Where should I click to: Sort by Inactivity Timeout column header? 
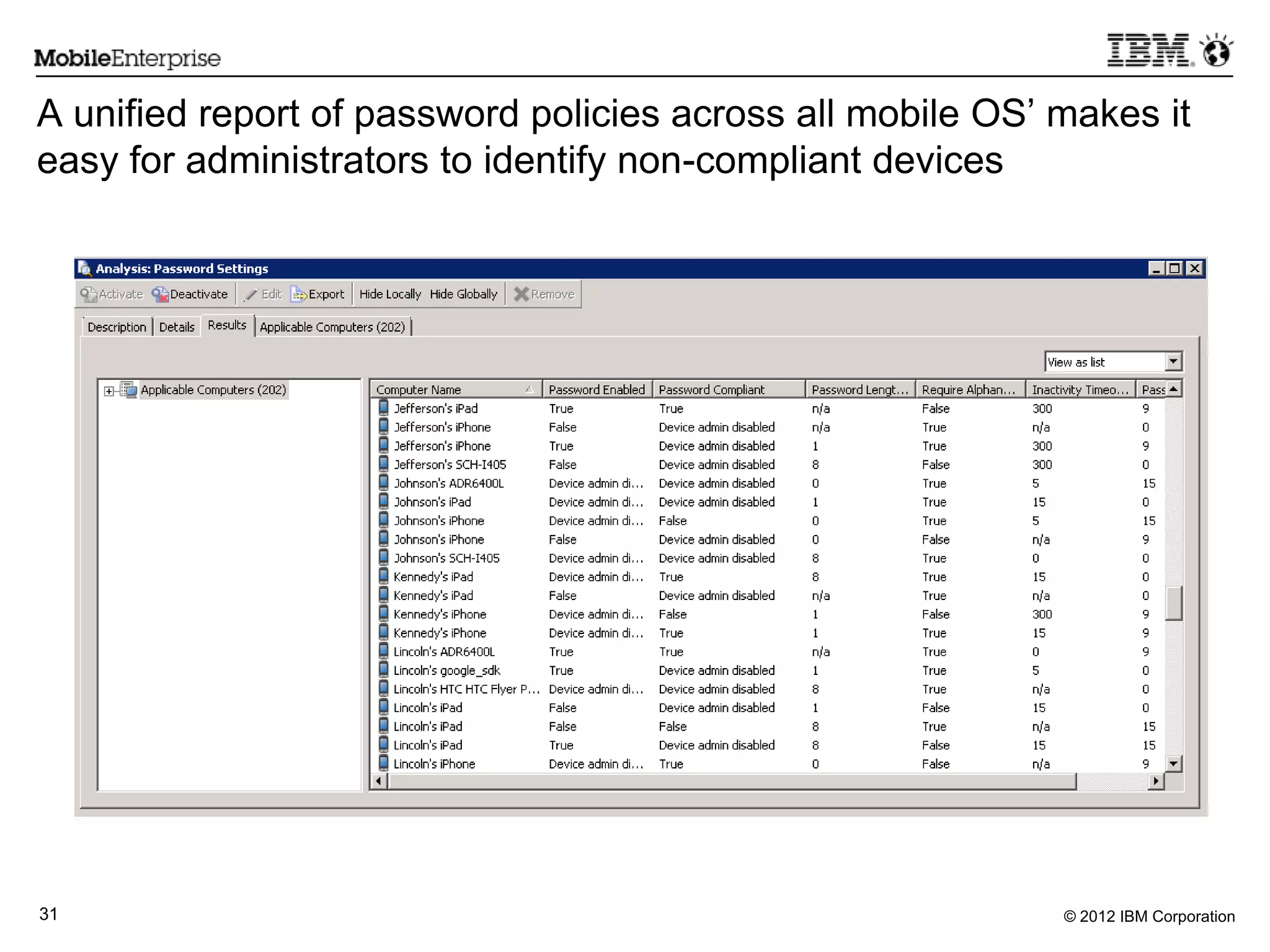tap(1080, 390)
